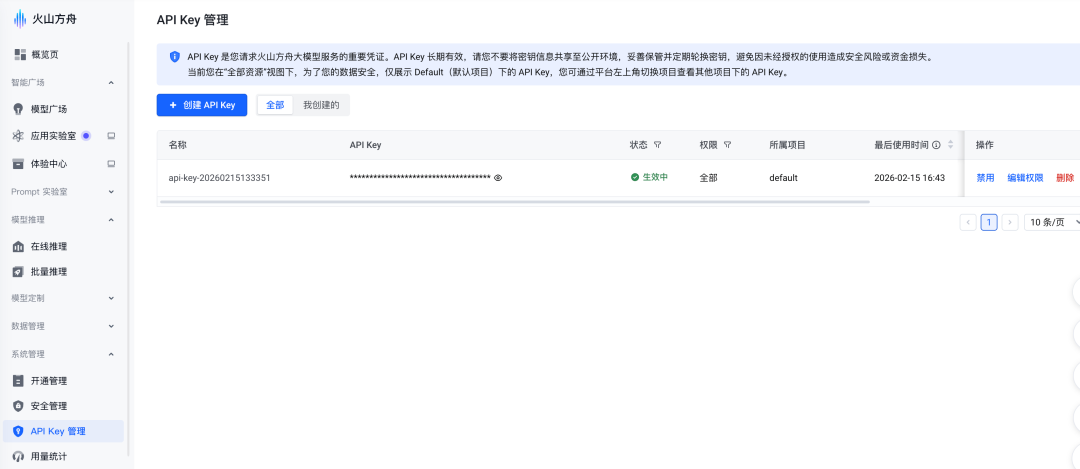This screenshot has height=469, width=1080.
Task: Click 禁用 for api-key-20260215133351
Action: pos(985,178)
